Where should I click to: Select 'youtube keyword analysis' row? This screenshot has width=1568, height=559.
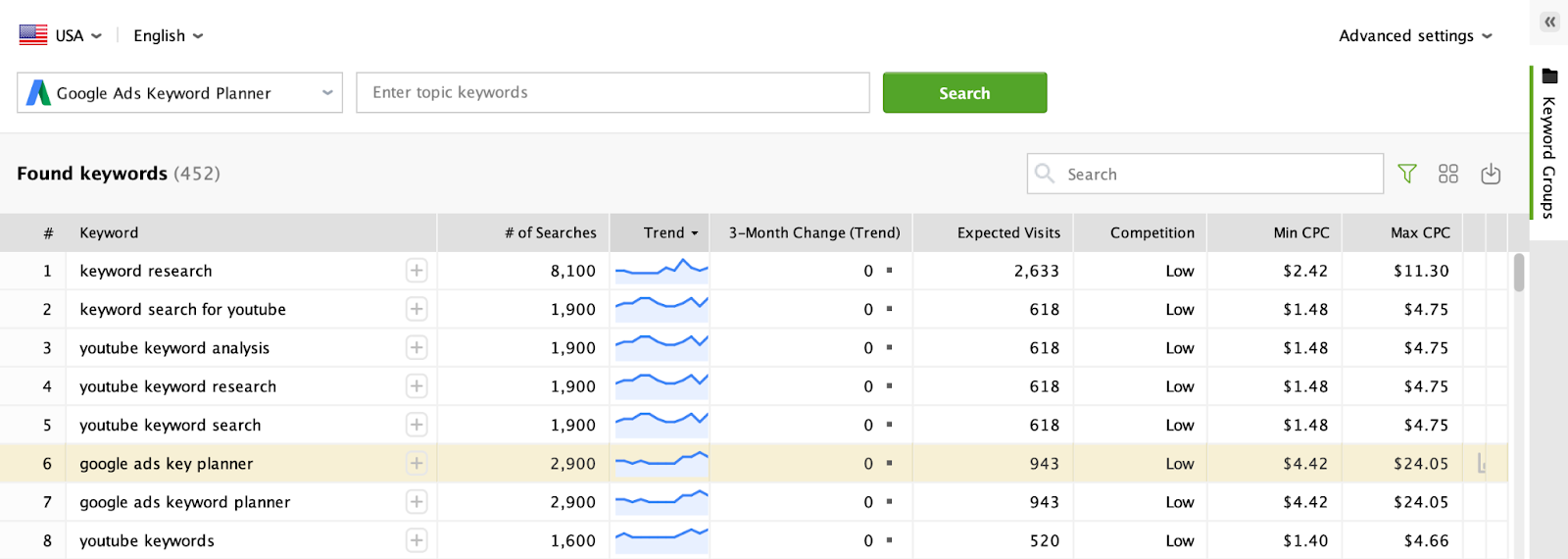755,347
